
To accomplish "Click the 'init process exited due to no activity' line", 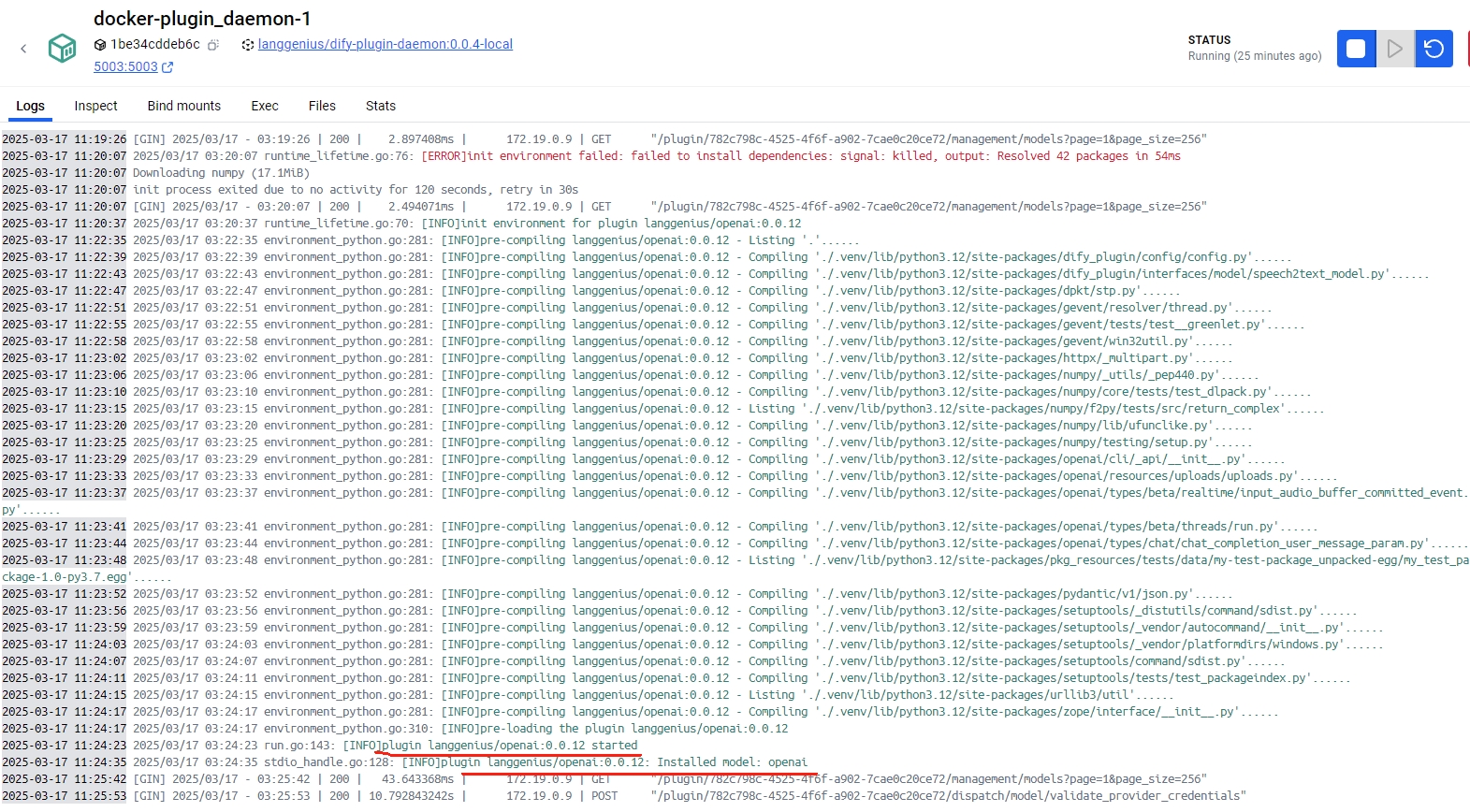I will [x=290, y=190].
